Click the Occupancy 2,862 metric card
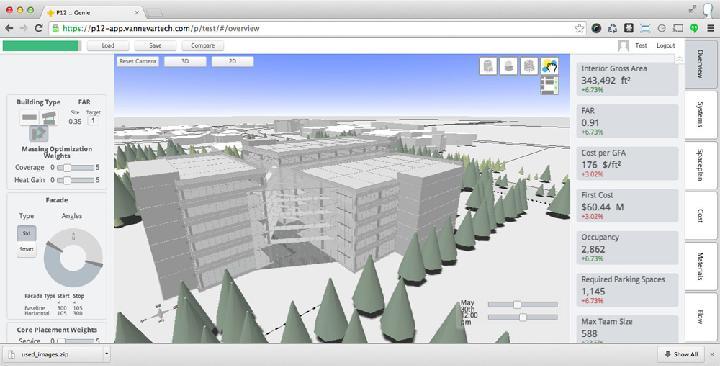Image resolution: width=720 pixels, height=366 pixels. coord(627,248)
